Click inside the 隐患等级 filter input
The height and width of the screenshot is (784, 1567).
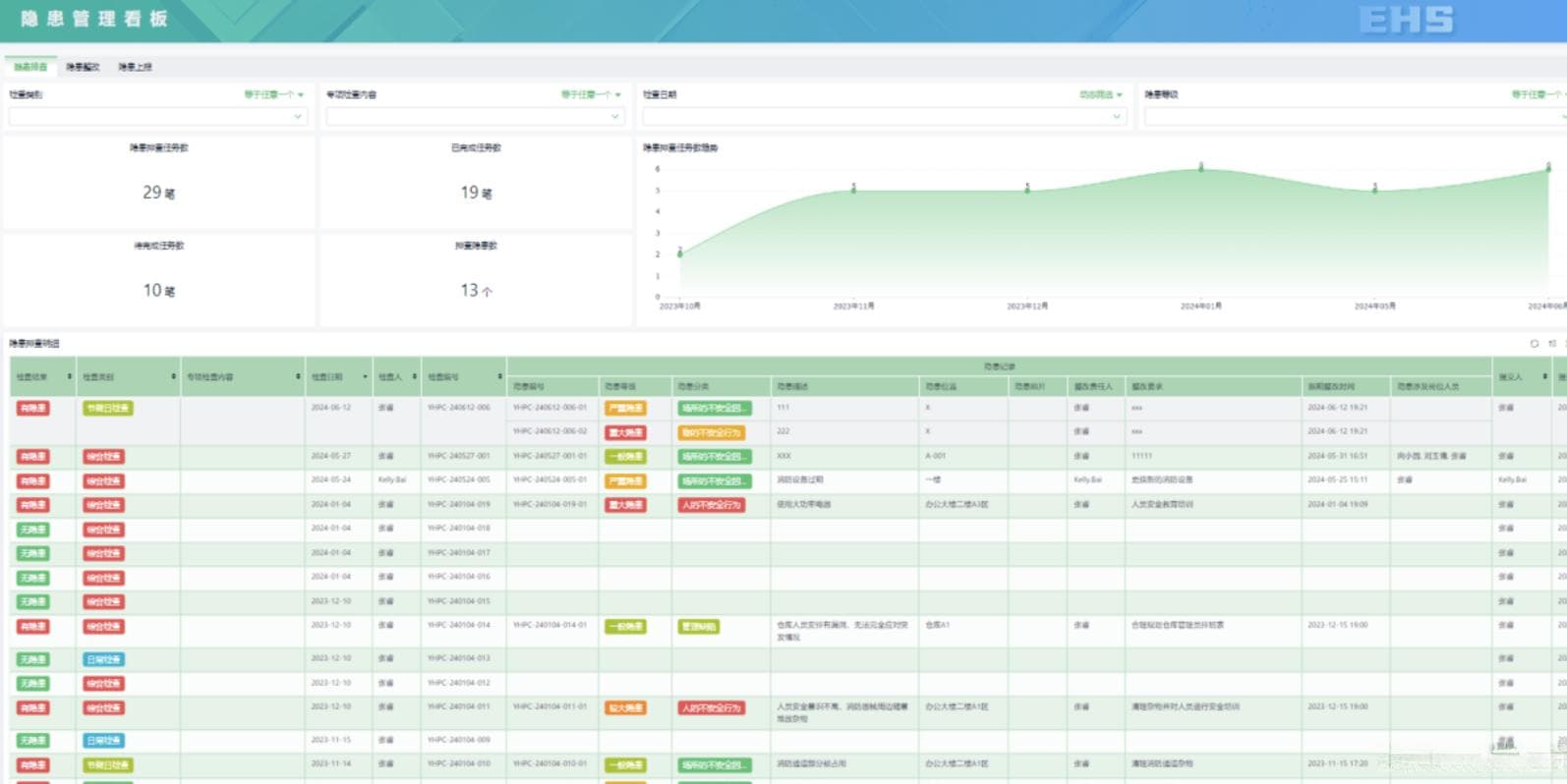tap(1355, 116)
